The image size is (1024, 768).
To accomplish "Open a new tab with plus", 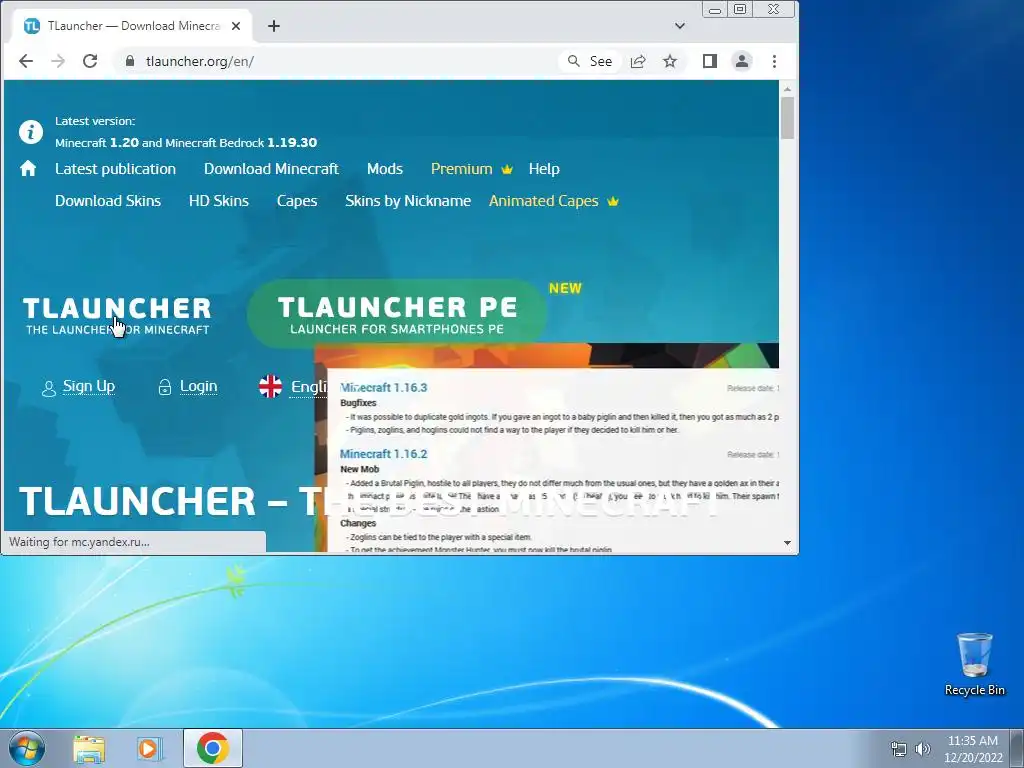I will point(274,26).
